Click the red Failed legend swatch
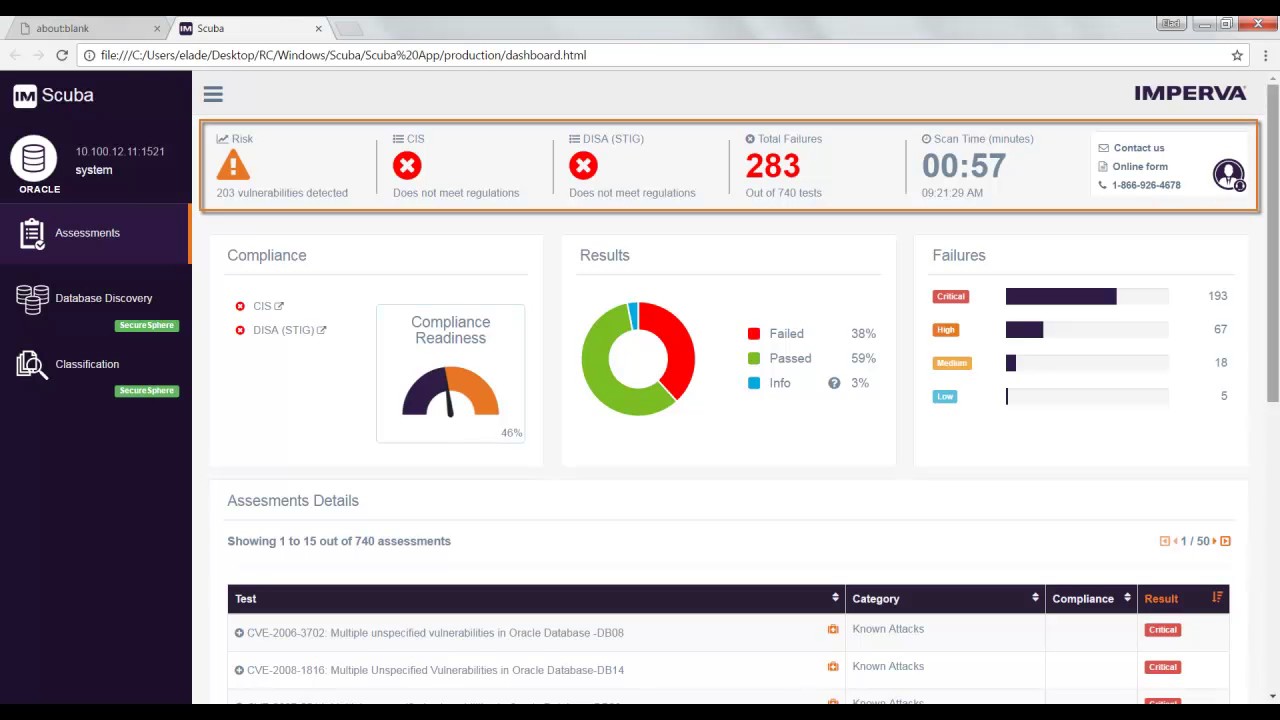This screenshot has width=1280, height=720. pyautogui.click(x=754, y=334)
